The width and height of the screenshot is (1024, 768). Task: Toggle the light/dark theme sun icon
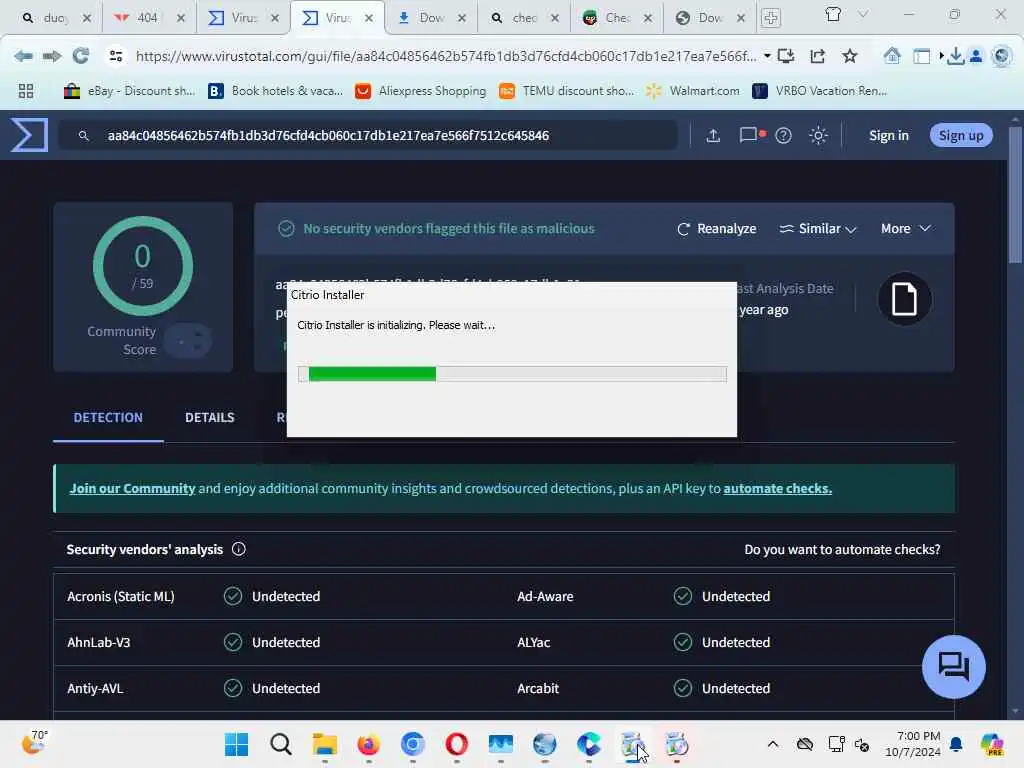point(818,135)
